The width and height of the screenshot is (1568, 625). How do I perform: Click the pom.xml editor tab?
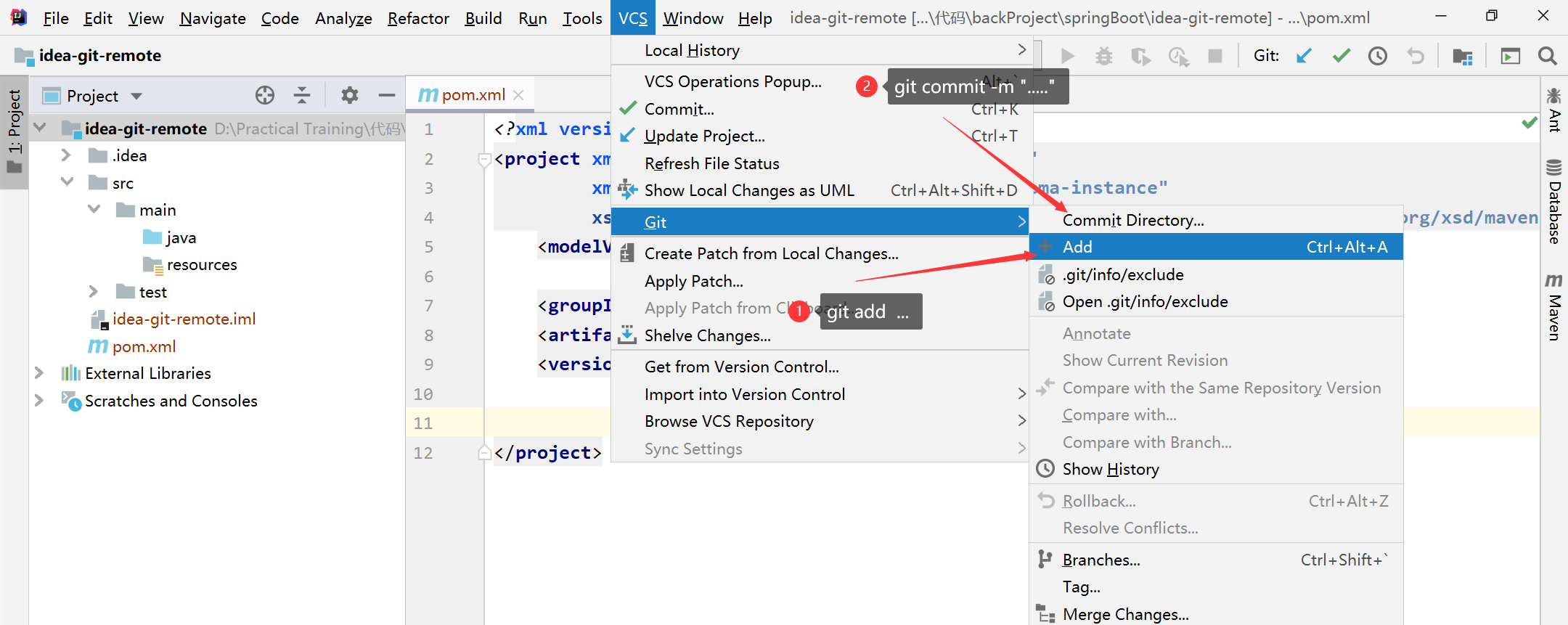(470, 95)
